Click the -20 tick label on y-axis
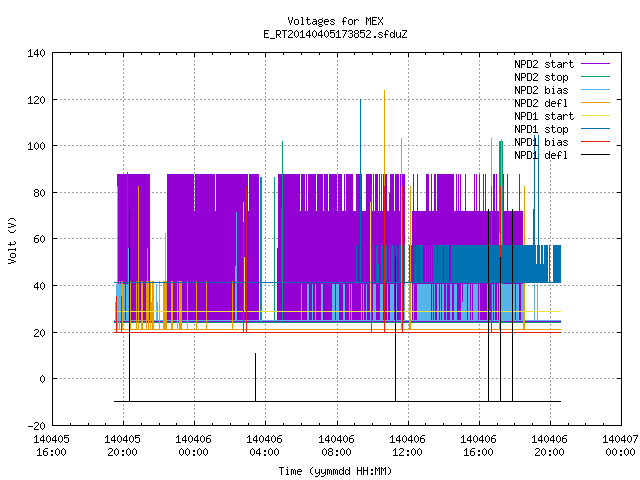 (36, 426)
